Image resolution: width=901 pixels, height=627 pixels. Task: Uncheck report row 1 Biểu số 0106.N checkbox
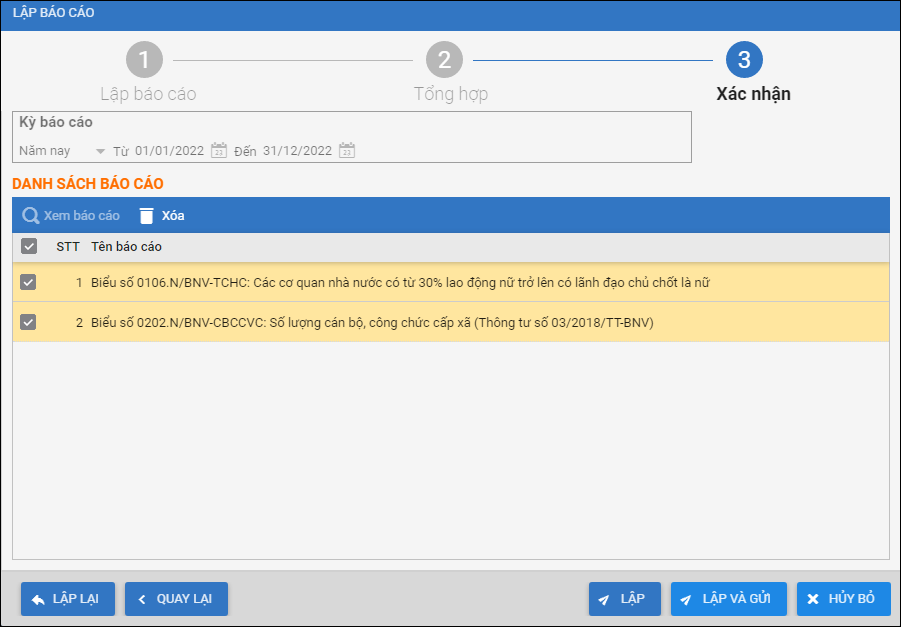pyautogui.click(x=29, y=283)
